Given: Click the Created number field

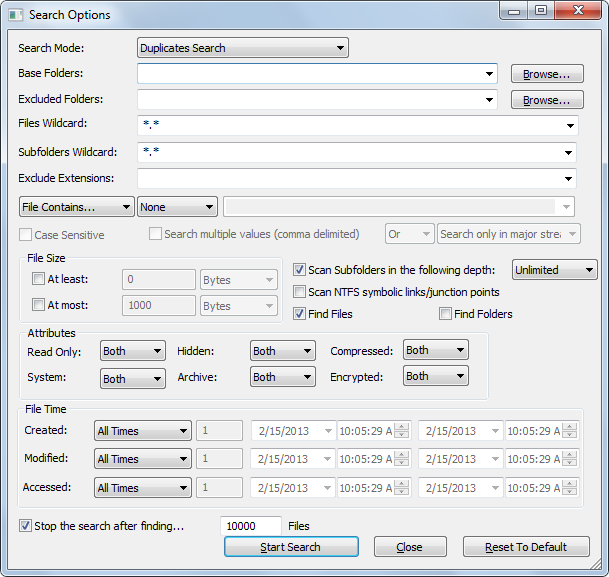Looking at the screenshot, I should click(x=219, y=430).
